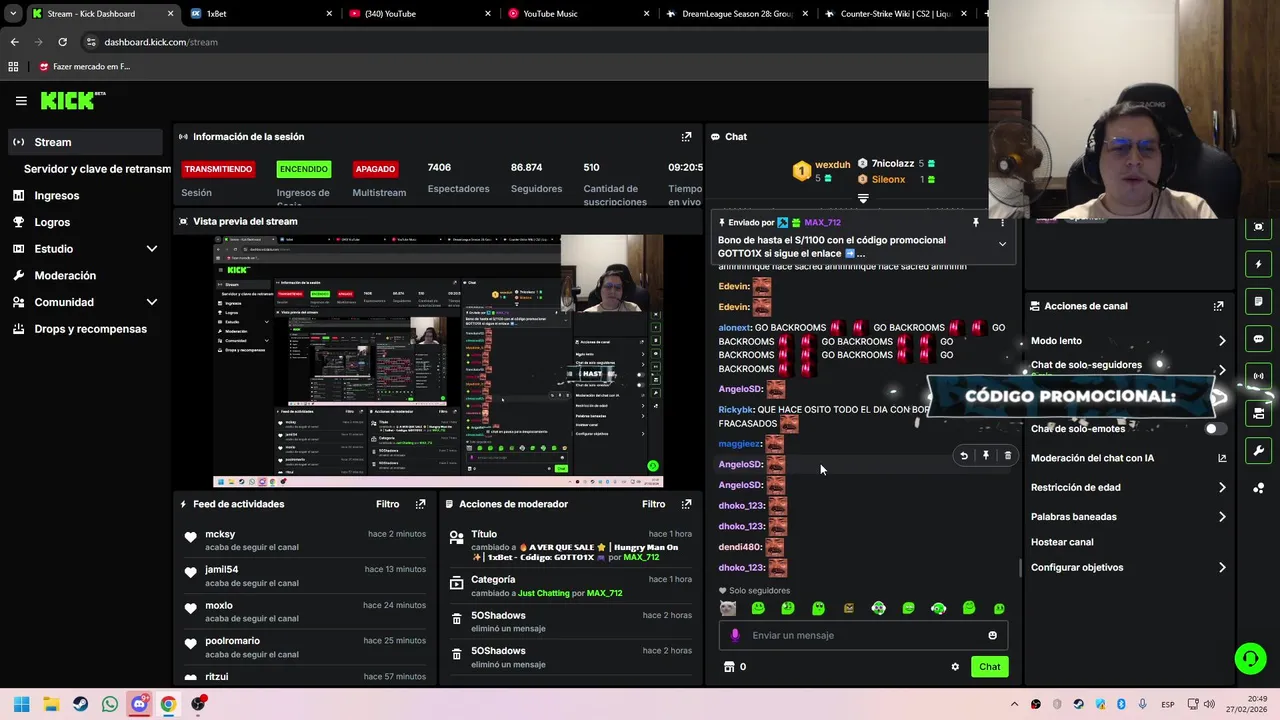Click MAX_712 link in Categoría moderator action
The image size is (1280, 720).
604,593
